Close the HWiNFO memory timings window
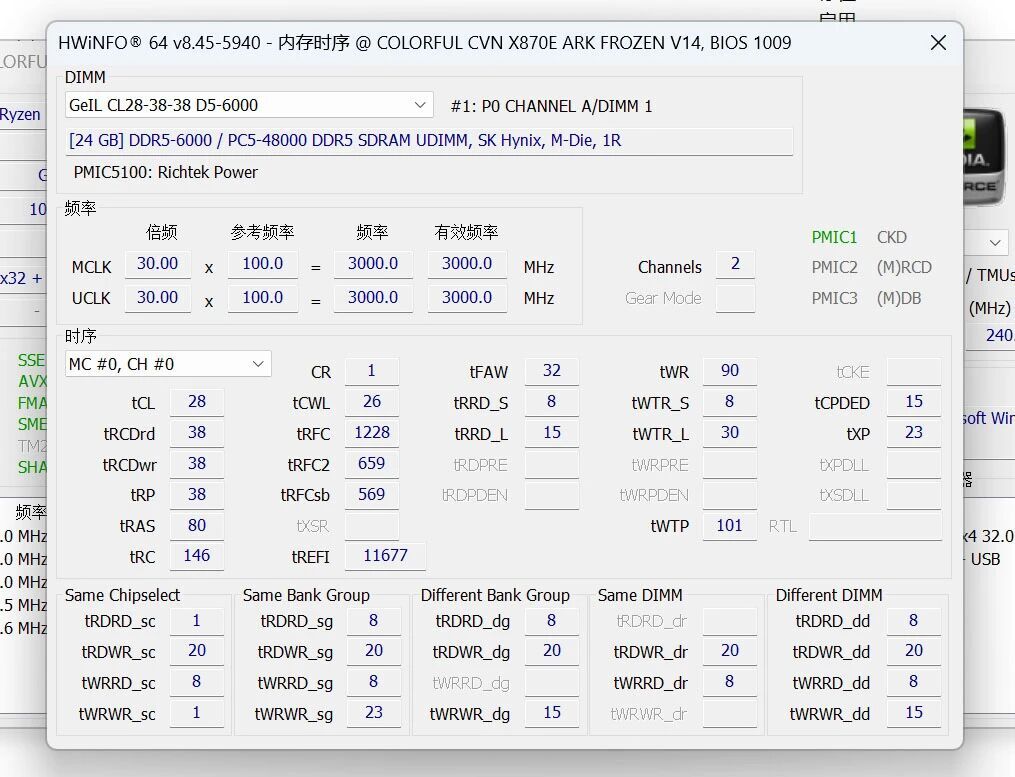1015x777 pixels. click(x=938, y=43)
